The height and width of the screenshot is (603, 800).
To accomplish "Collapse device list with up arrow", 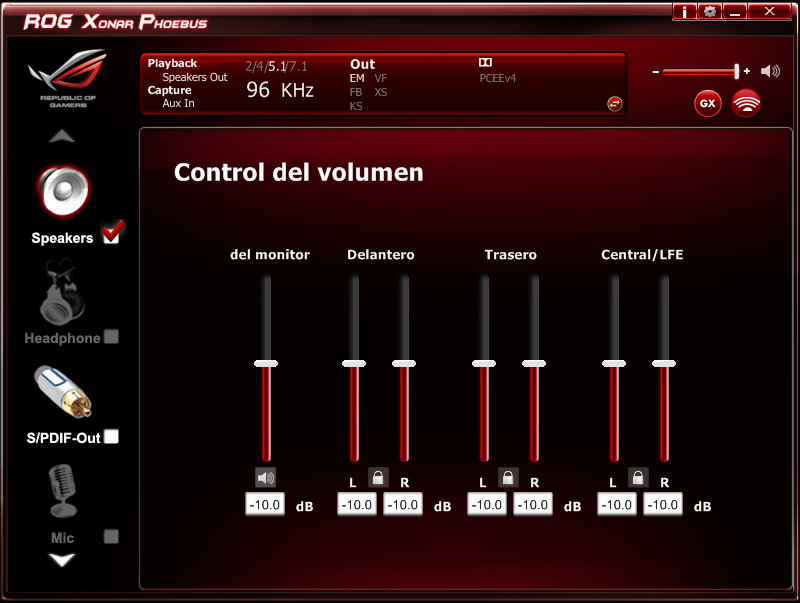I will click(x=62, y=136).
